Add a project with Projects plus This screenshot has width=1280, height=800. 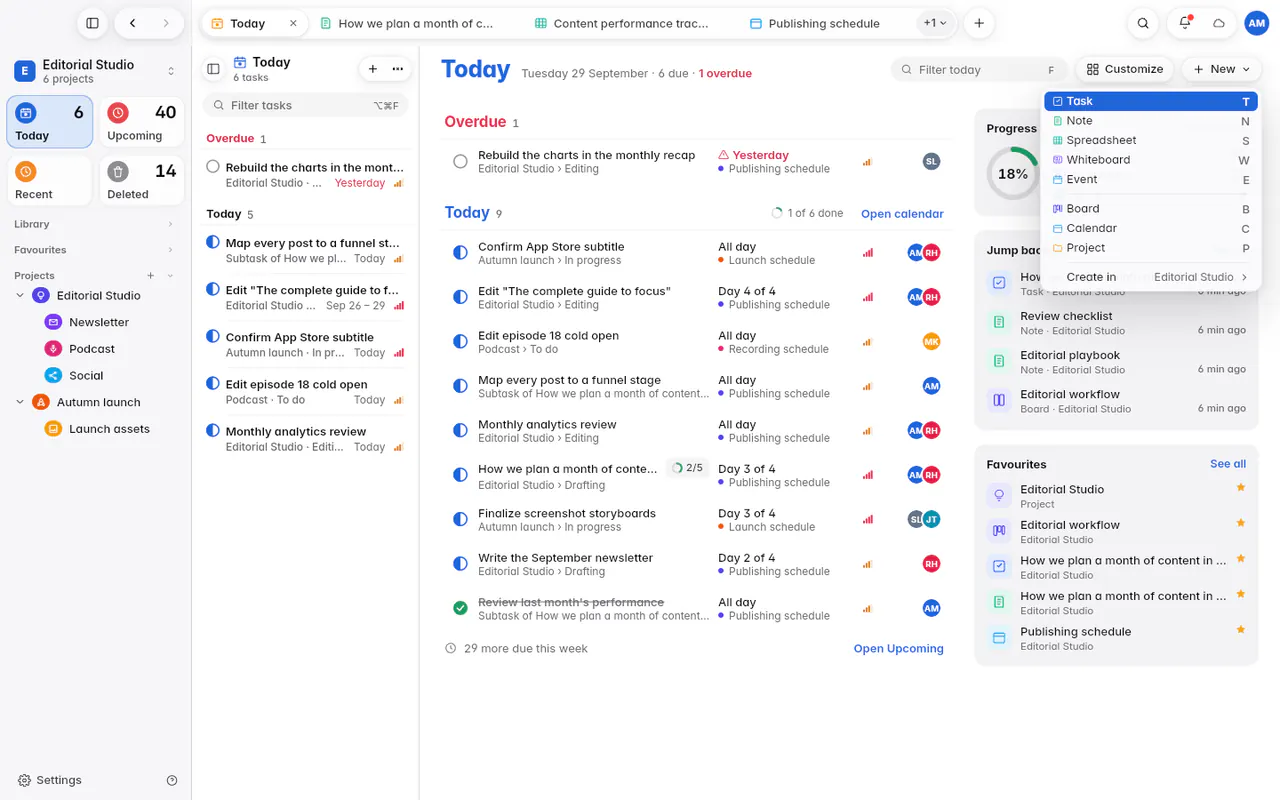151,276
